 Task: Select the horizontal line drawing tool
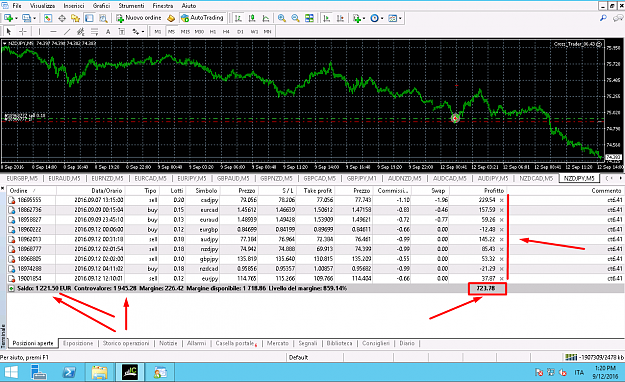(53, 32)
